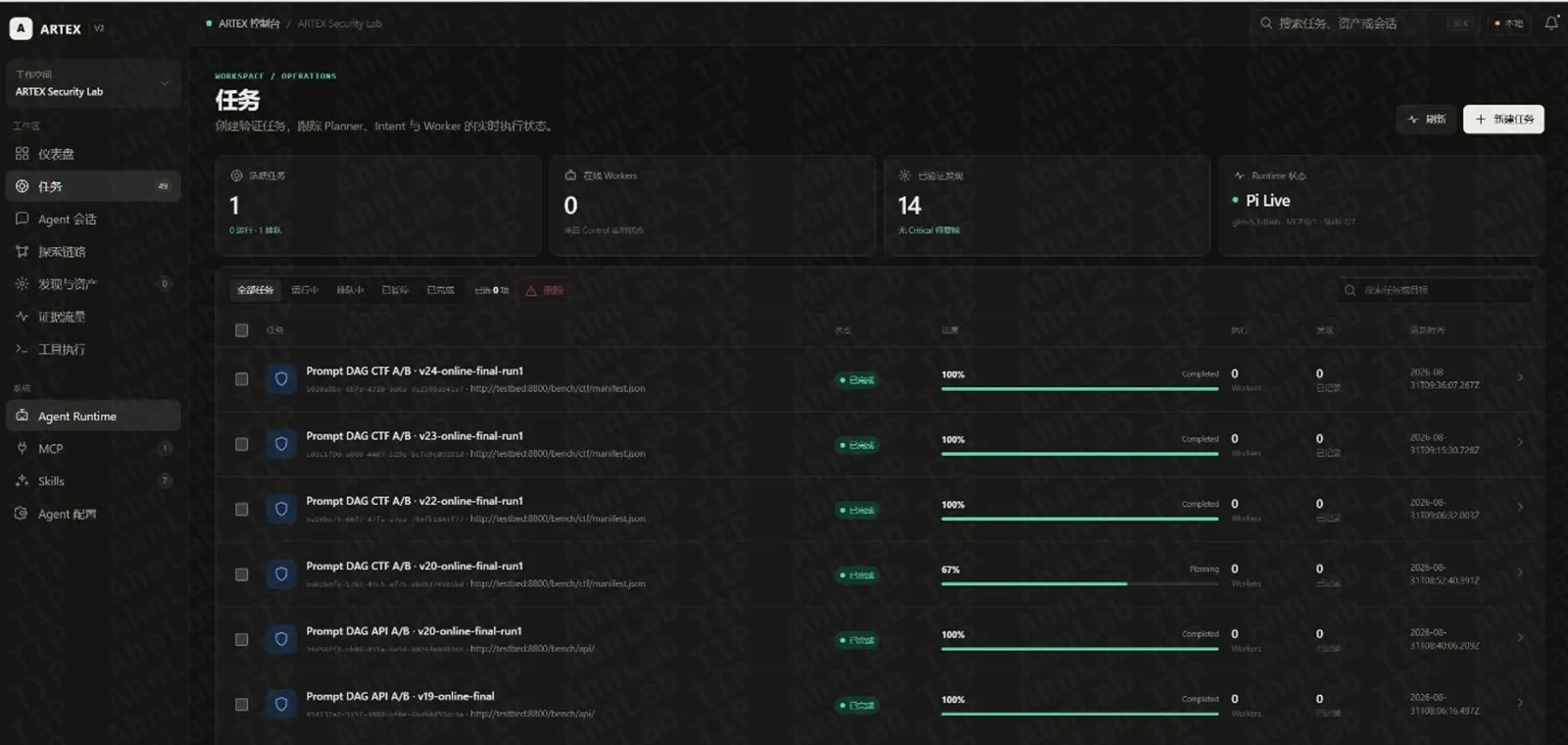Click the 刷新 refresh button
This screenshot has width=1568, height=745.
tap(1427, 119)
